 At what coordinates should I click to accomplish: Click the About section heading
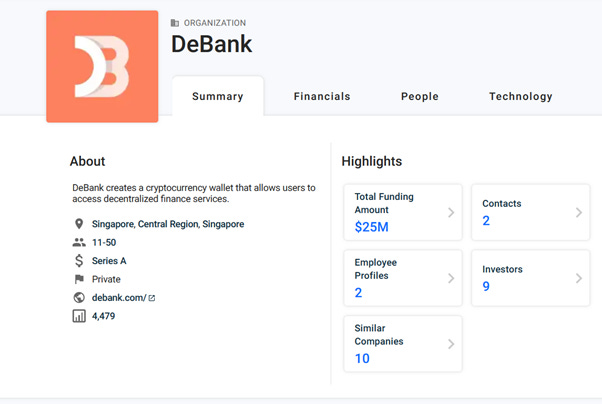(x=88, y=161)
